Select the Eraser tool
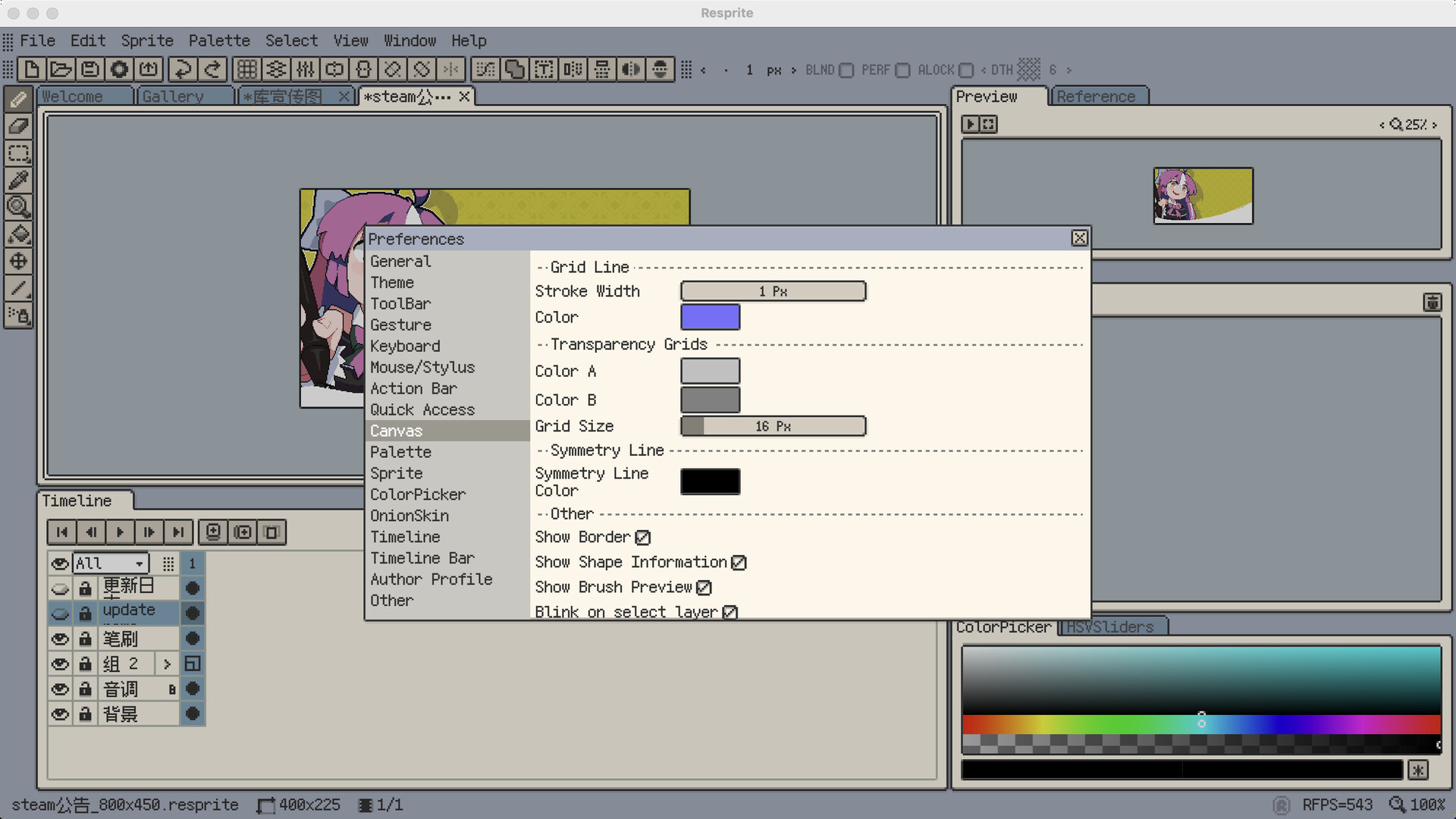Image resolution: width=1456 pixels, height=819 pixels. coord(18,126)
